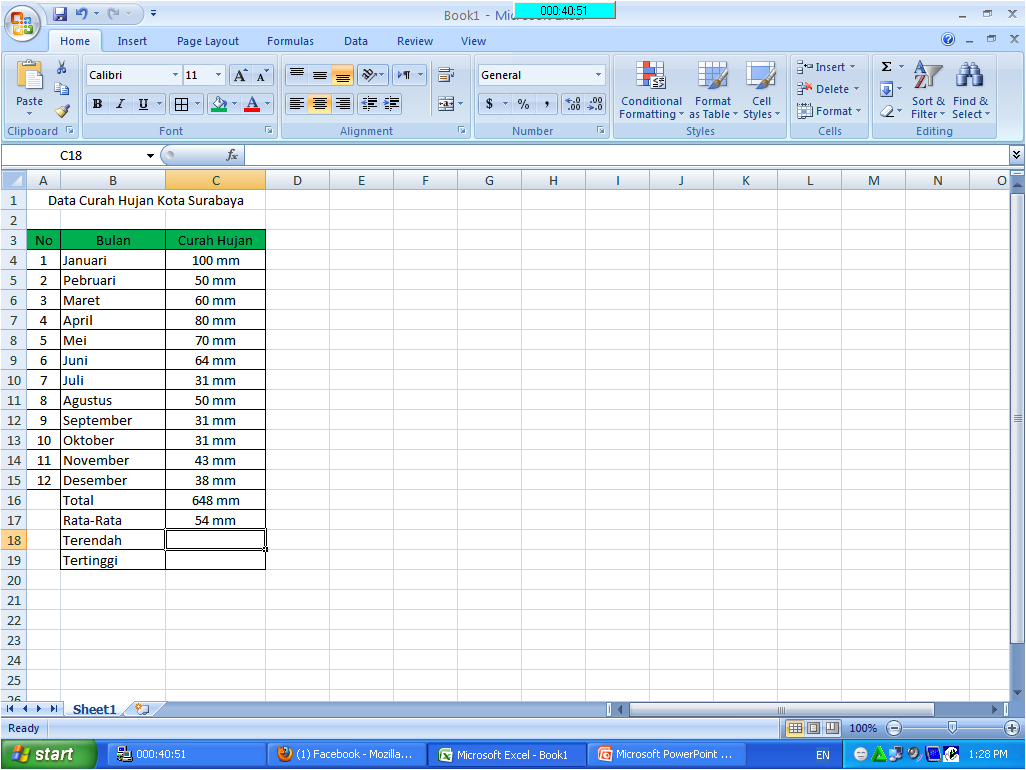Increase decimal places
Viewport: 1026px width, 770px height.
click(573, 104)
